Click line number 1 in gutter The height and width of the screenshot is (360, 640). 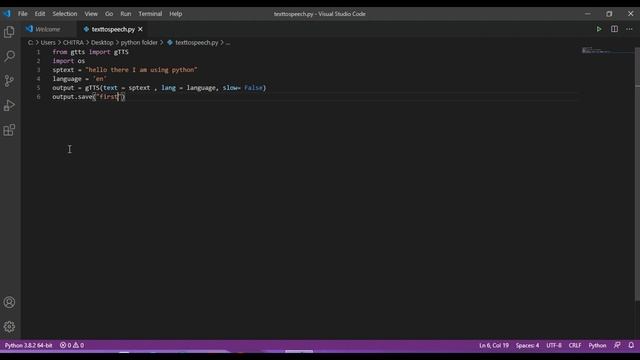click(x=38, y=52)
